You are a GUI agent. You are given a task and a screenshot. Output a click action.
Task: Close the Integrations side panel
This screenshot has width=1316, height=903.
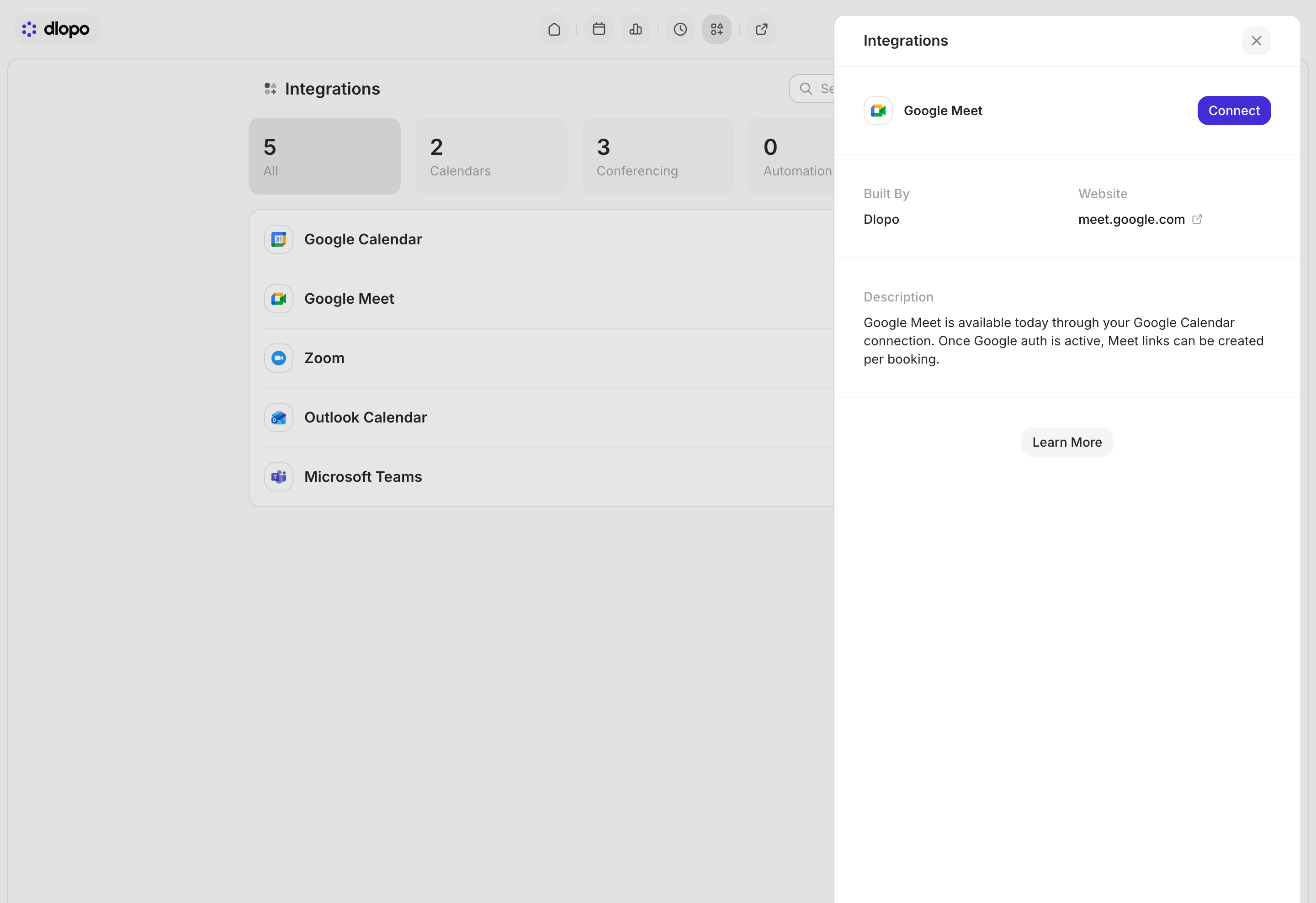coord(1257,41)
